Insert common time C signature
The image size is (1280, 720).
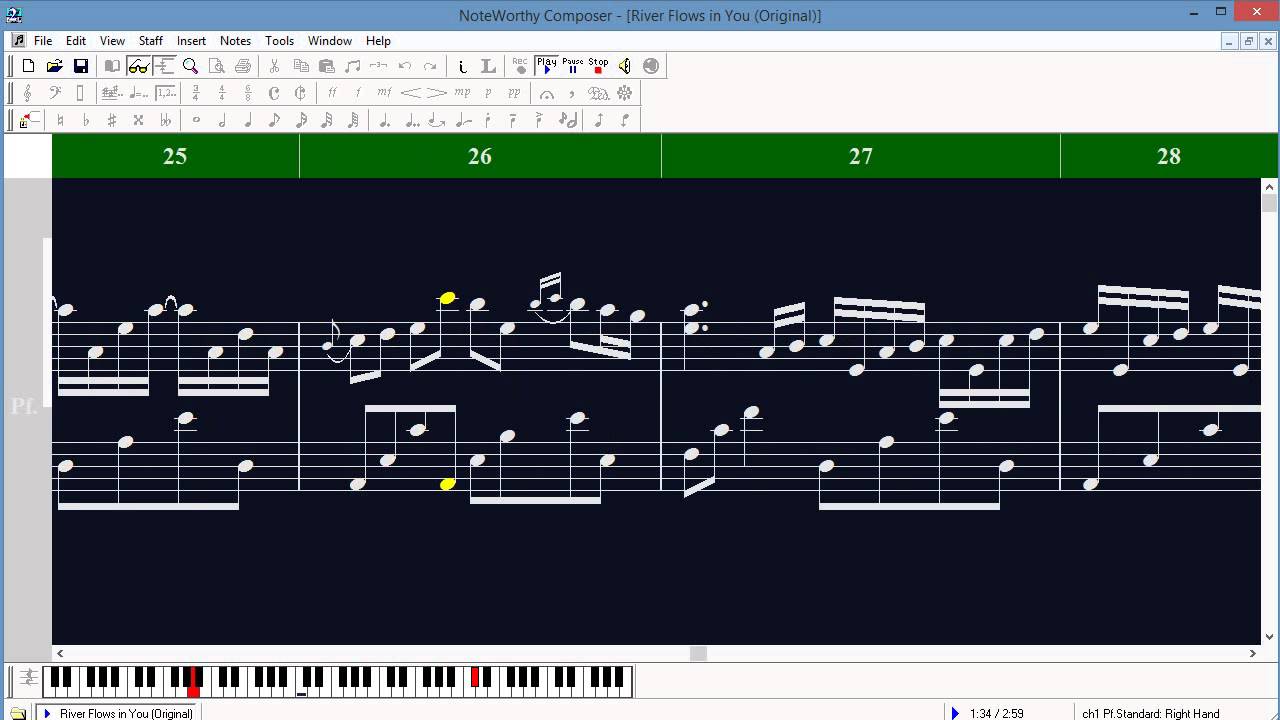(274, 93)
